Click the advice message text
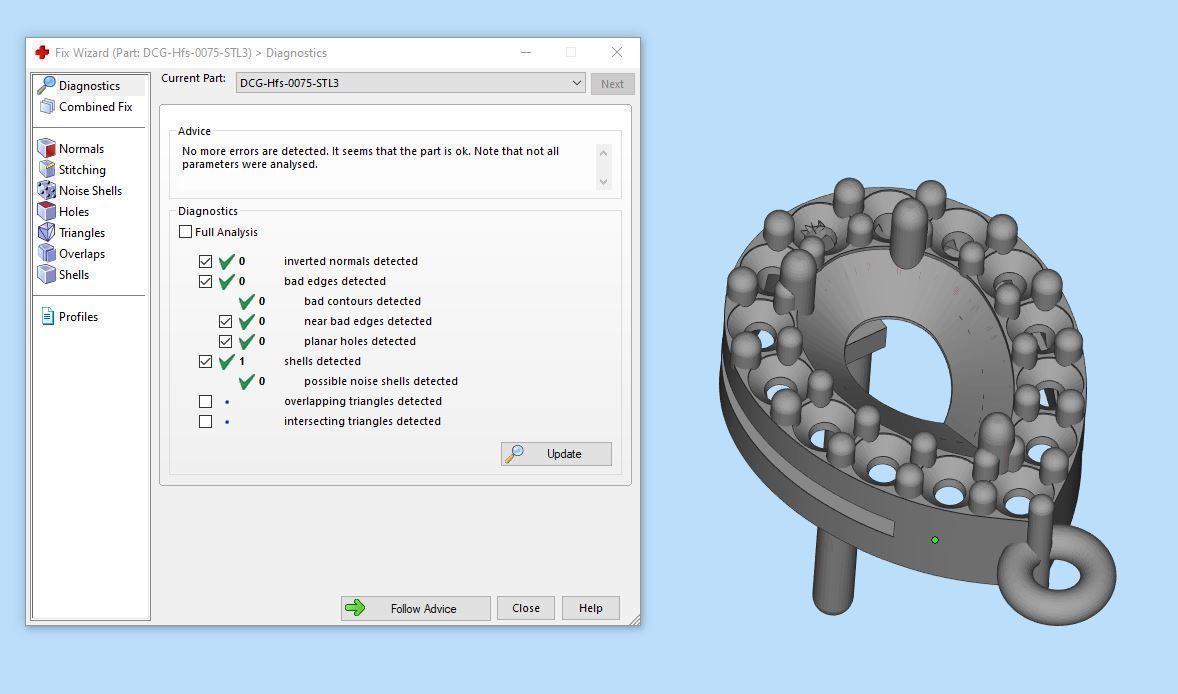Screen dimensions: 1178x694 coord(370,158)
